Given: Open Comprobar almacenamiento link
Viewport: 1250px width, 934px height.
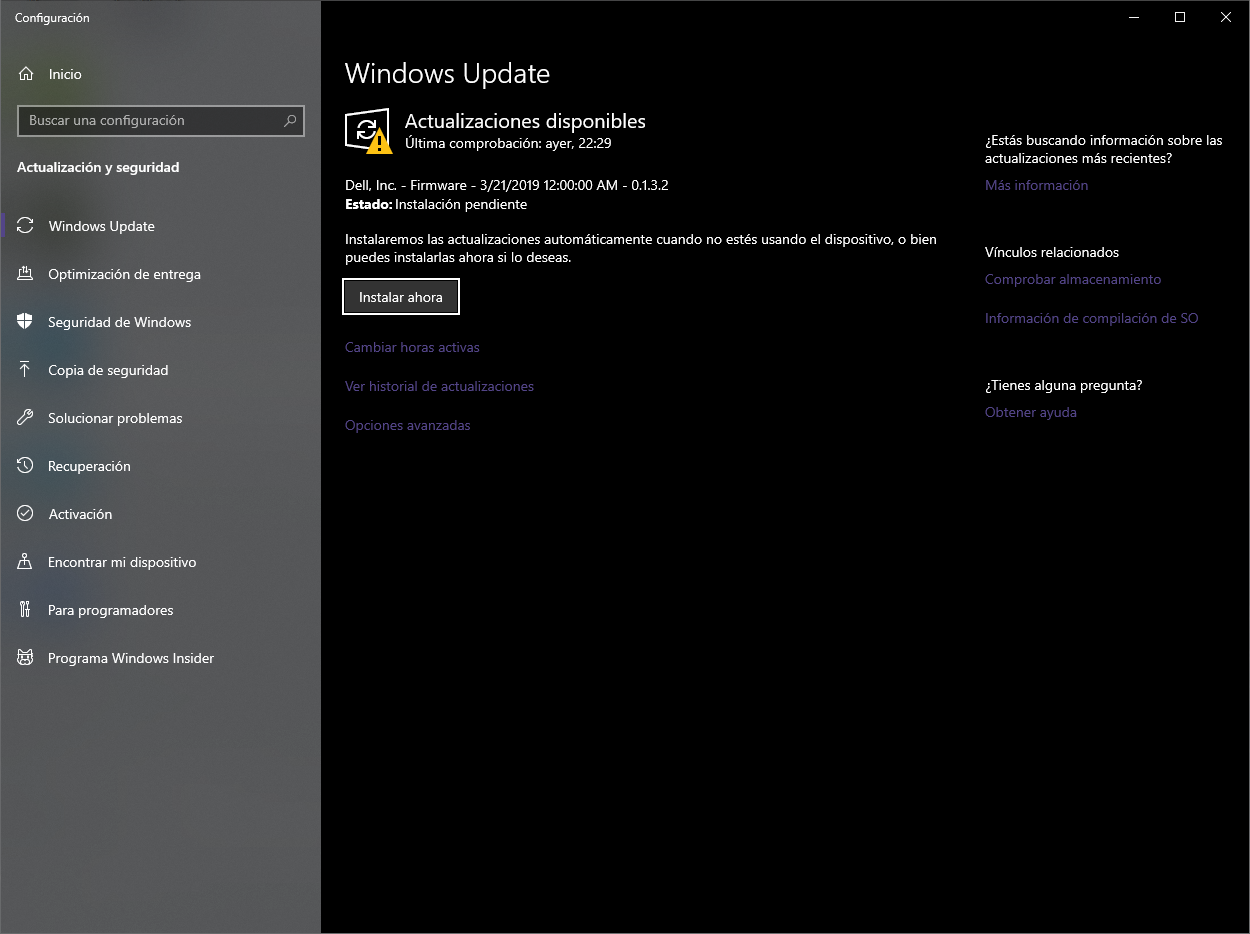Looking at the screenshot, I should pyautogui.click(x=1073, y=279).
